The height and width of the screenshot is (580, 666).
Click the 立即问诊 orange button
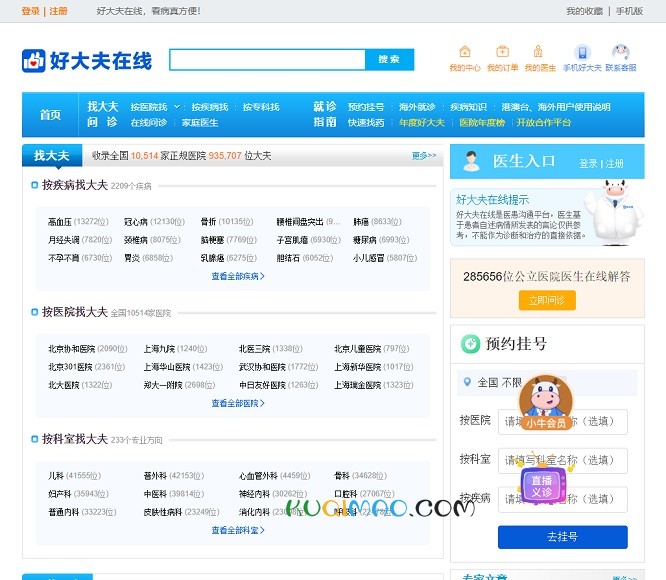(x=547, y=300)
